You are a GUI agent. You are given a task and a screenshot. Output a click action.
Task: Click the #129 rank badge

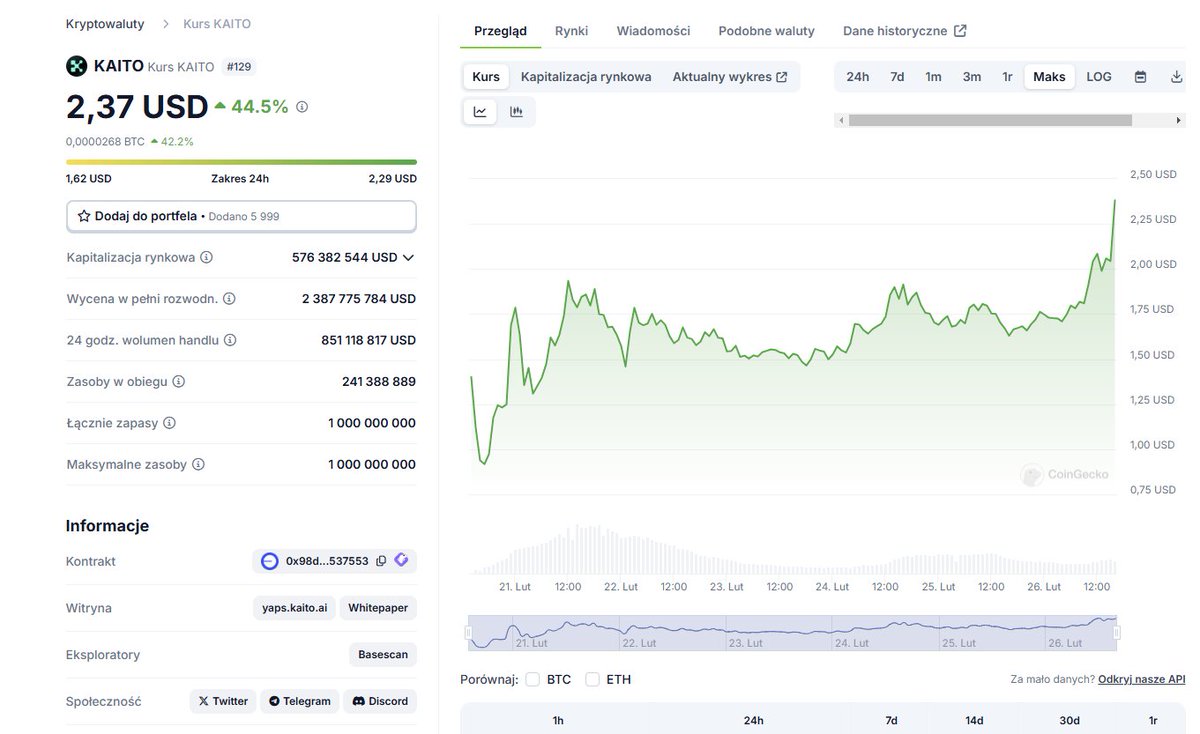pos(238,67)
